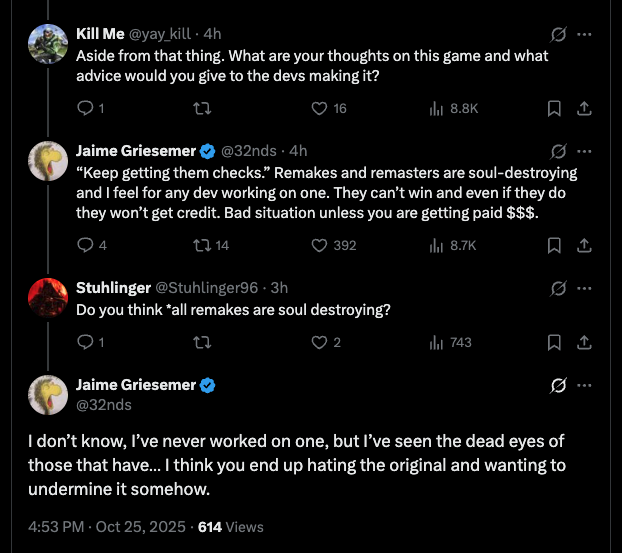Open more options on Kill Me's tweet

585,34
